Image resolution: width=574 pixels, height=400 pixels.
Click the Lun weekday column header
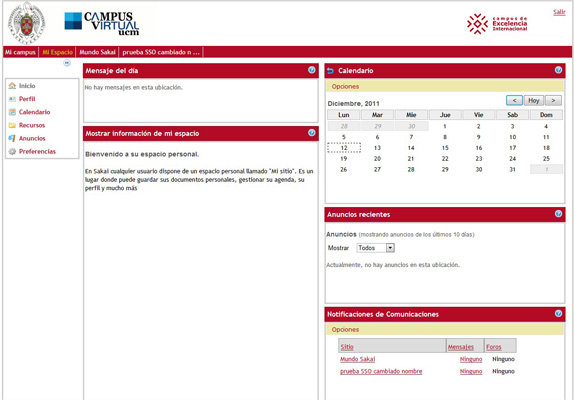pos(344,115)
